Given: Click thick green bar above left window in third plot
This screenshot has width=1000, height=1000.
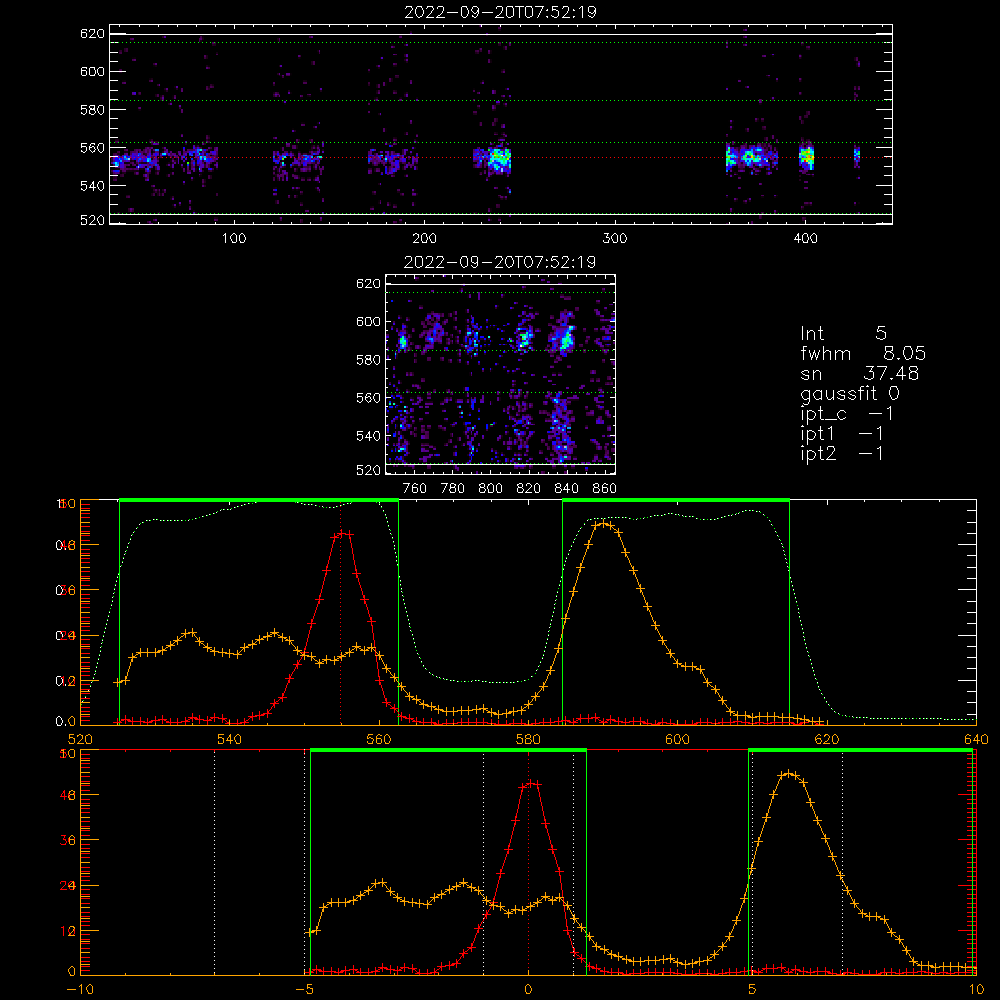Looking at the screenshot, I should pos(259,500).
